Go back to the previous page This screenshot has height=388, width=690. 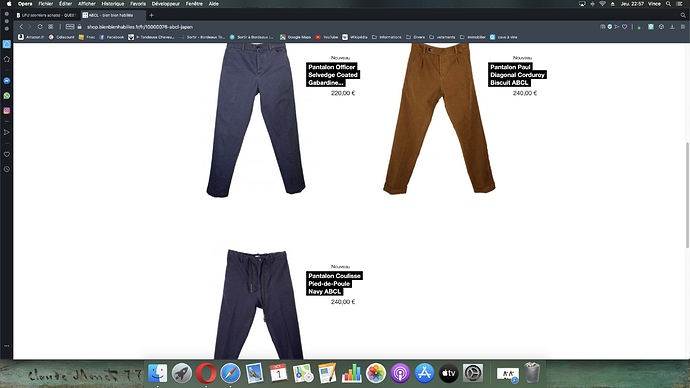[x=21, y=27]
